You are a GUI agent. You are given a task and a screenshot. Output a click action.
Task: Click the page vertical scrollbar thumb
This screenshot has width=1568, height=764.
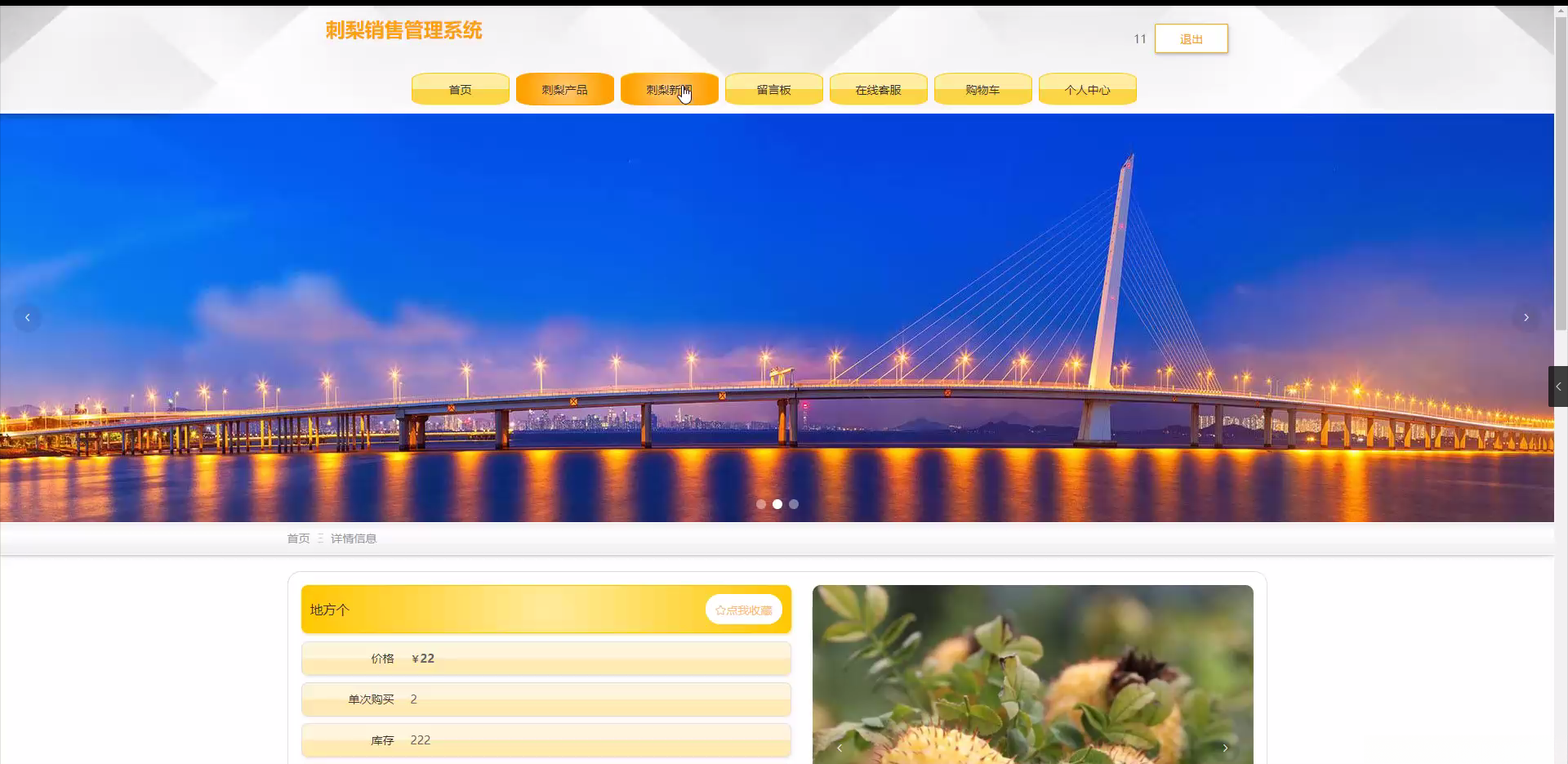1561,174
